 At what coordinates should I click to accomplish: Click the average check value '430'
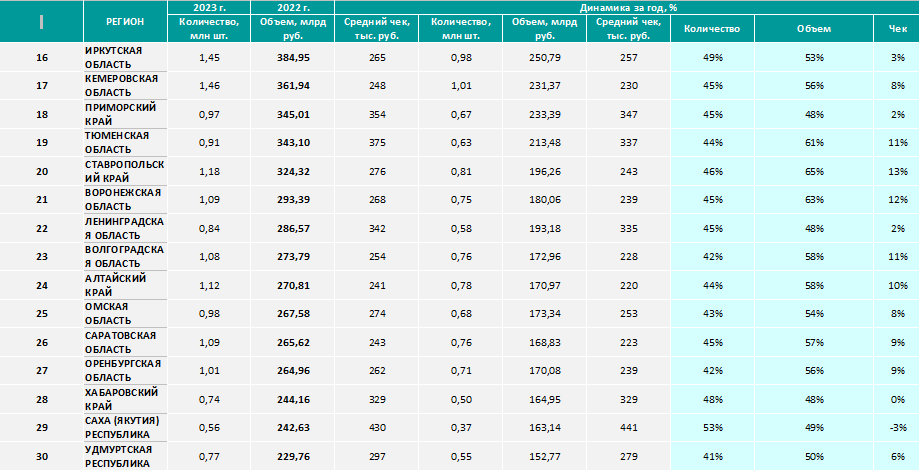point(377,428)
